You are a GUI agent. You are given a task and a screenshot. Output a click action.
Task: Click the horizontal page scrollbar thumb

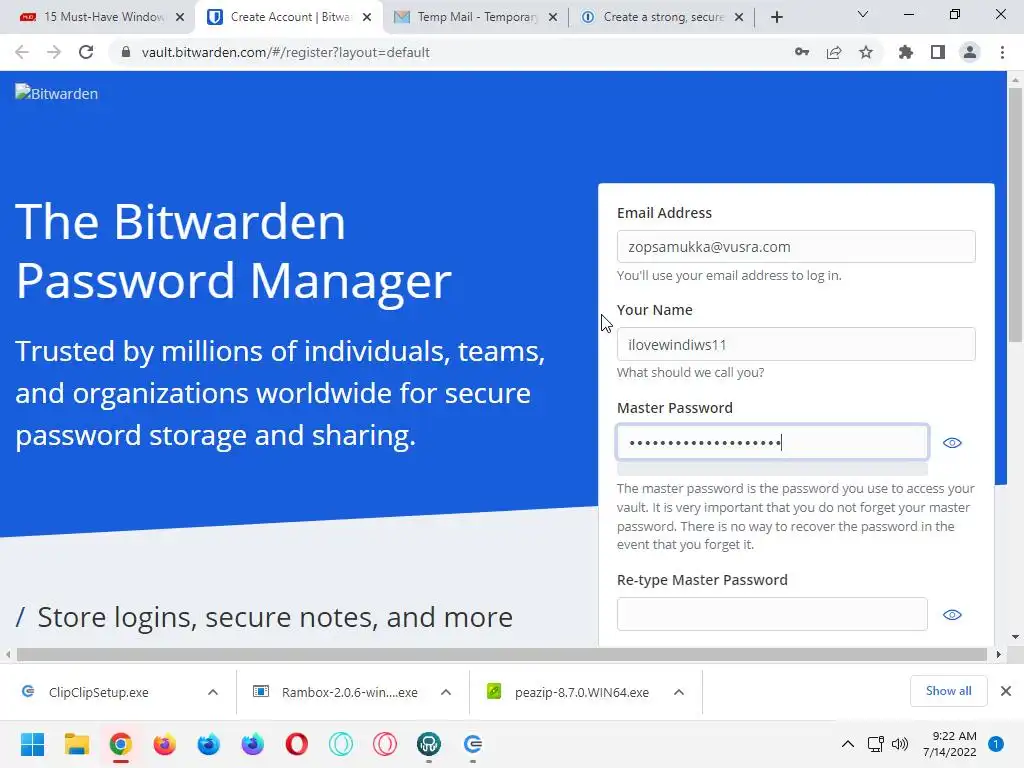click(x=502, y=654)
